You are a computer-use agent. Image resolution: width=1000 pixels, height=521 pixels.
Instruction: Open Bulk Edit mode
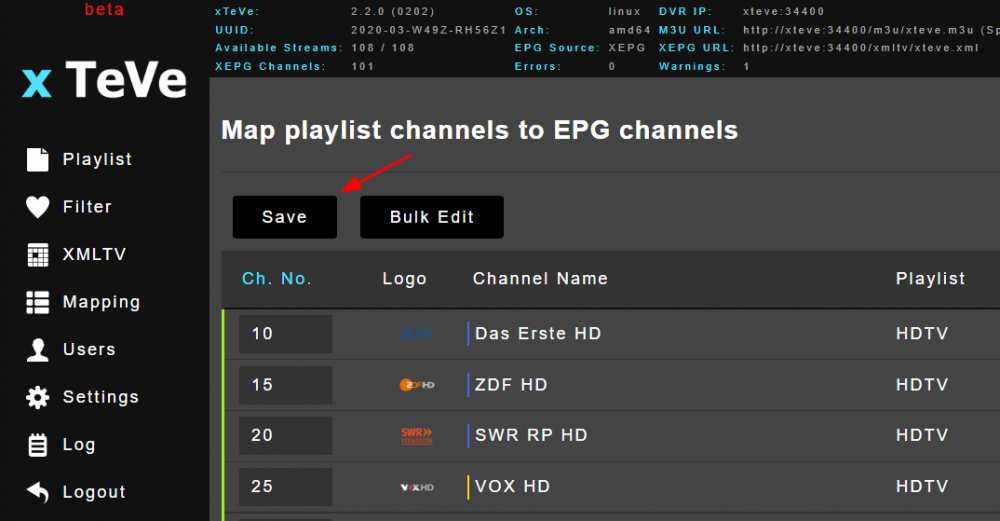point(432,217)
